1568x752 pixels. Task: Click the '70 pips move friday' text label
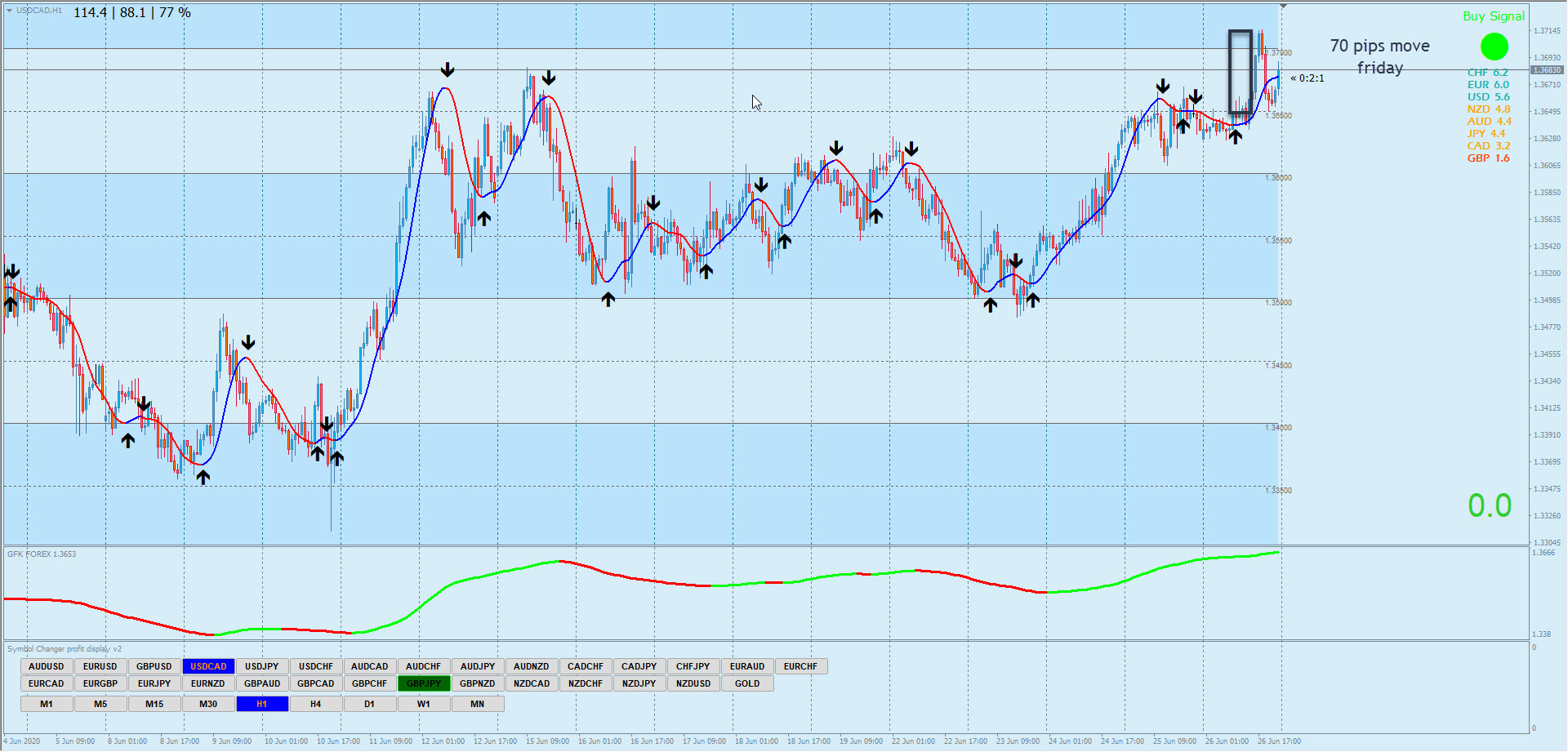(1379, 56)
